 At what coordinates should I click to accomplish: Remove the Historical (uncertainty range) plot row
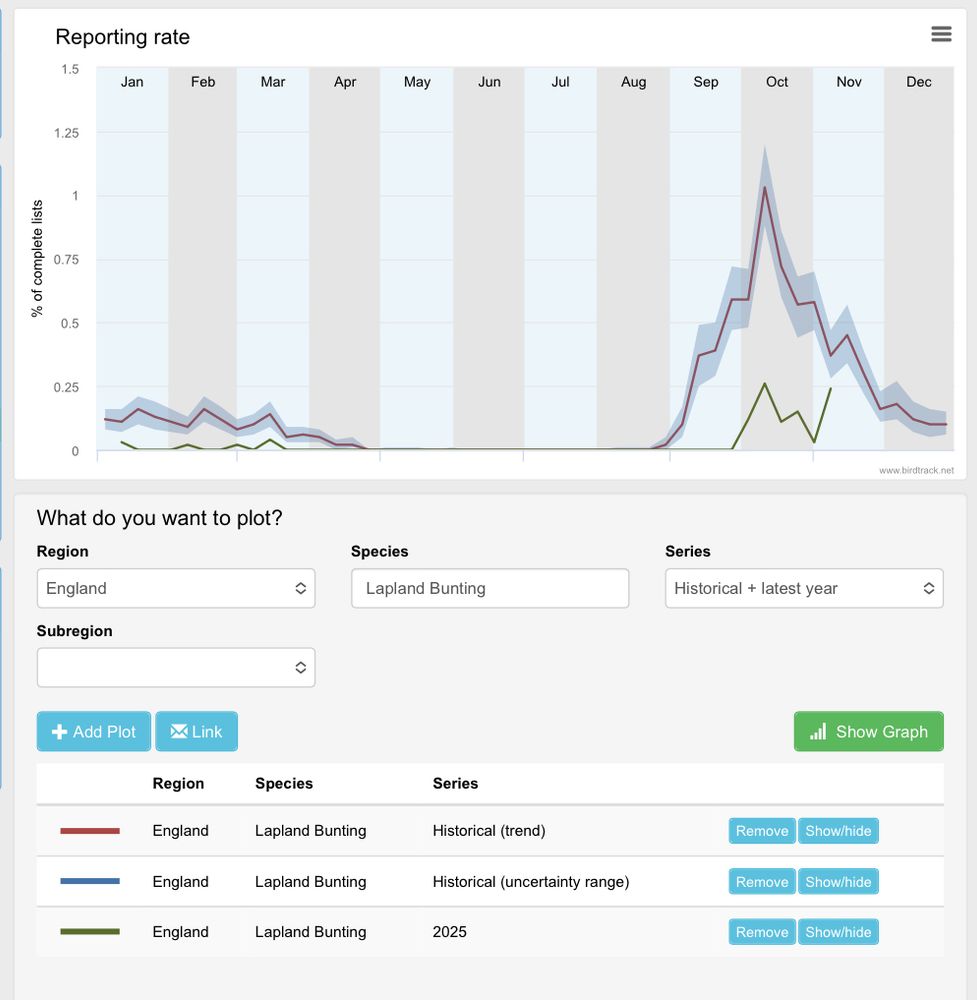[762, 881]
